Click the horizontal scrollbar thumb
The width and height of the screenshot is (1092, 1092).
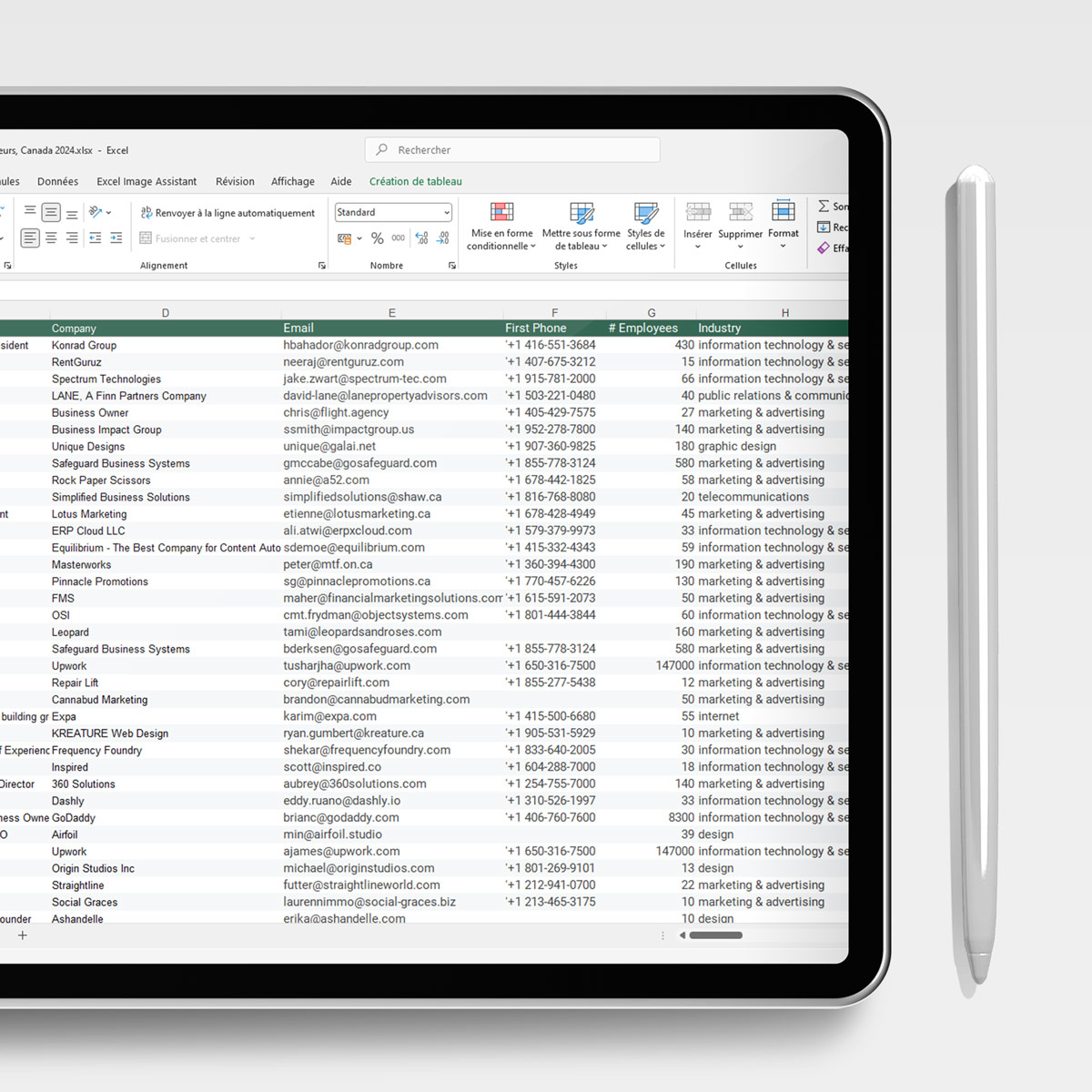[x=716, y=935]
